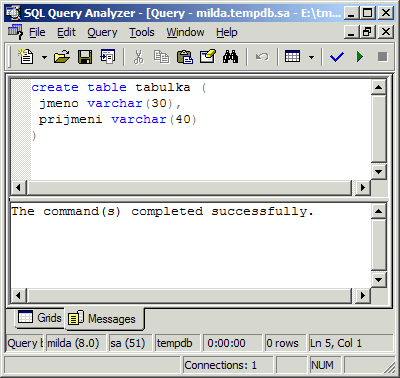Restore the inner query document window

(x=368, y=32)
